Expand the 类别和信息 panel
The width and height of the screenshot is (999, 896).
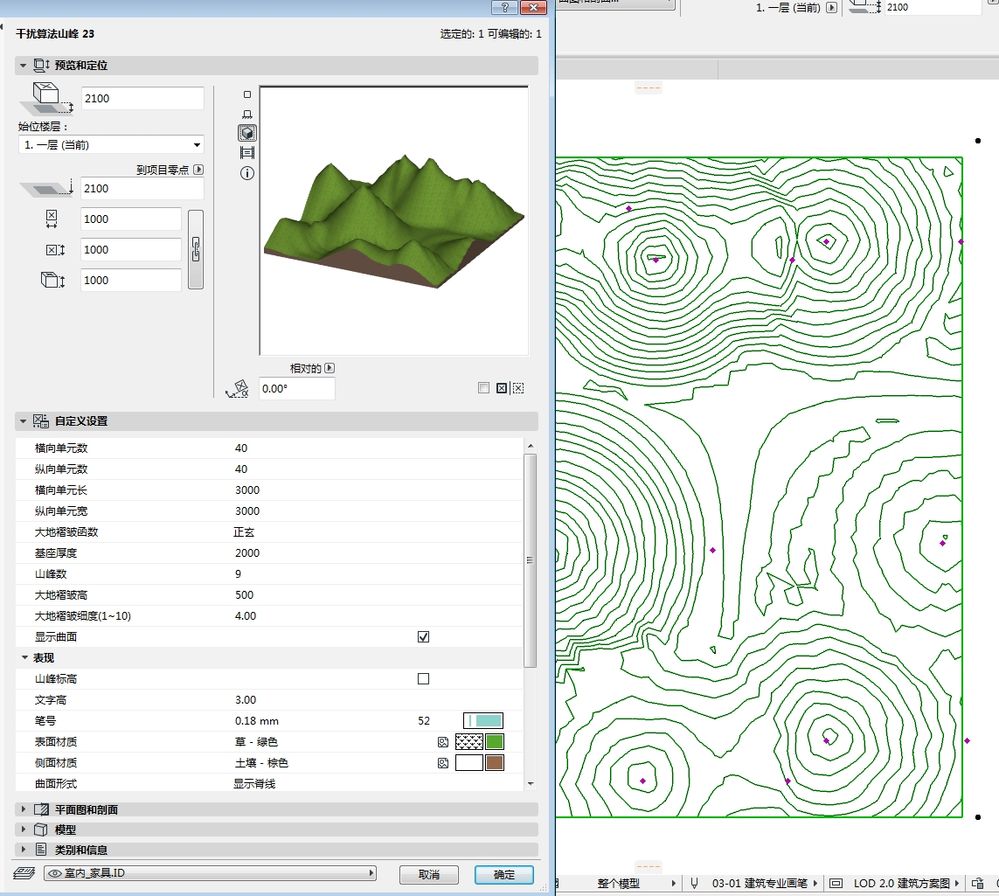pos(79,849)
